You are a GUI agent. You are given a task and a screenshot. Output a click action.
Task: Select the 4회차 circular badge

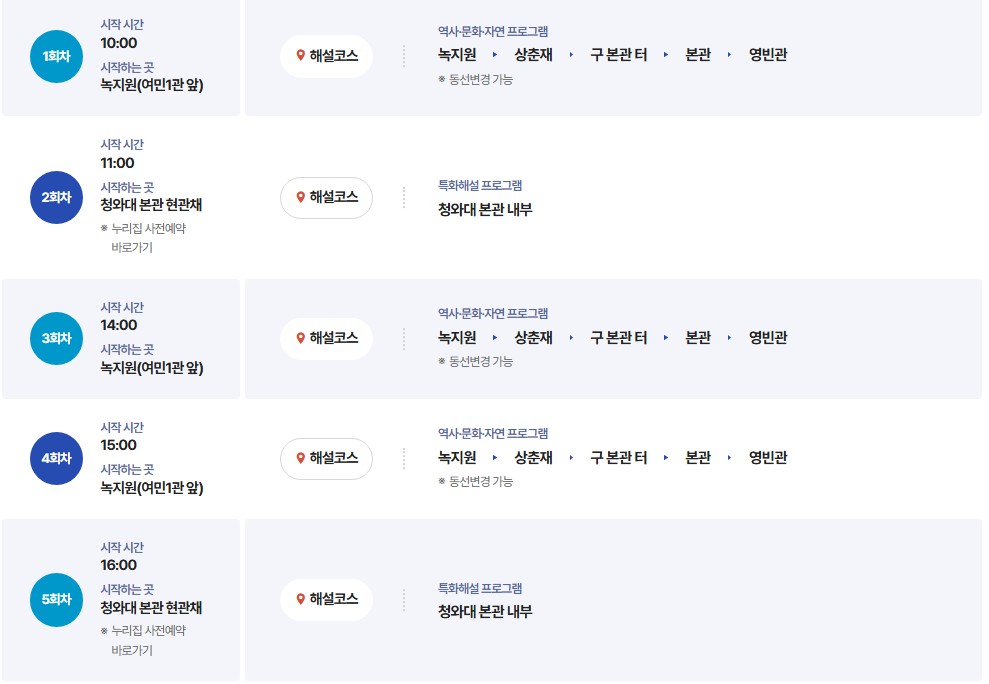pos(55,458)
